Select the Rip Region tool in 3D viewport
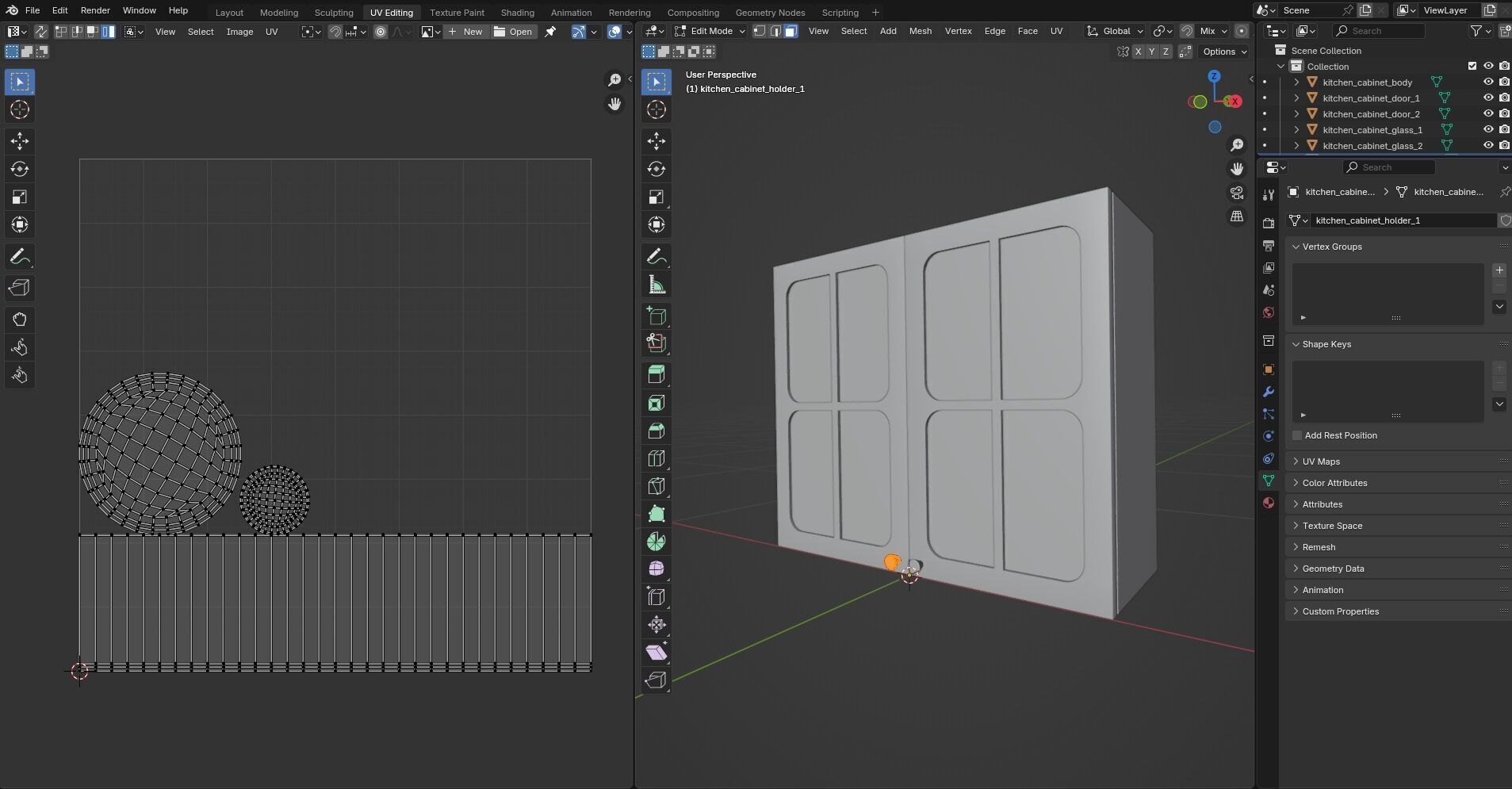The width and height of the screenshot is (1512, 789). (656, 680)
